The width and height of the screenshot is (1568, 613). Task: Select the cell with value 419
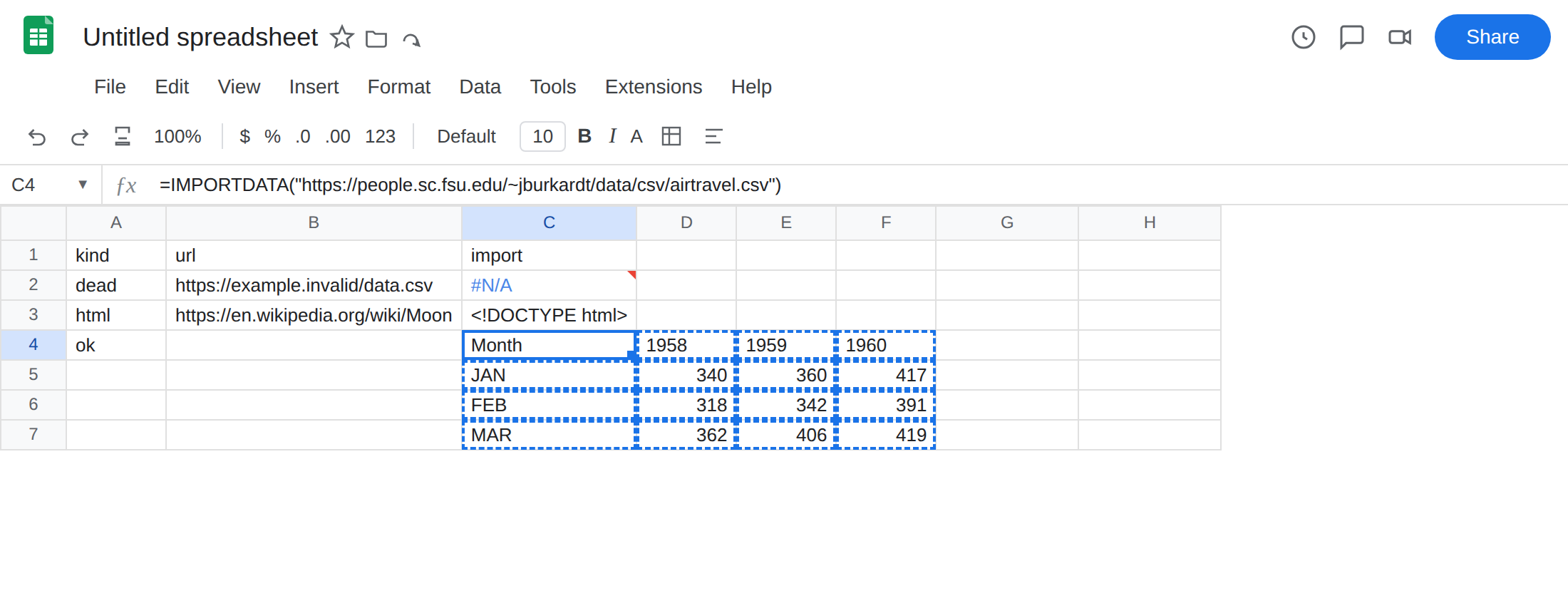click(886, 435)
